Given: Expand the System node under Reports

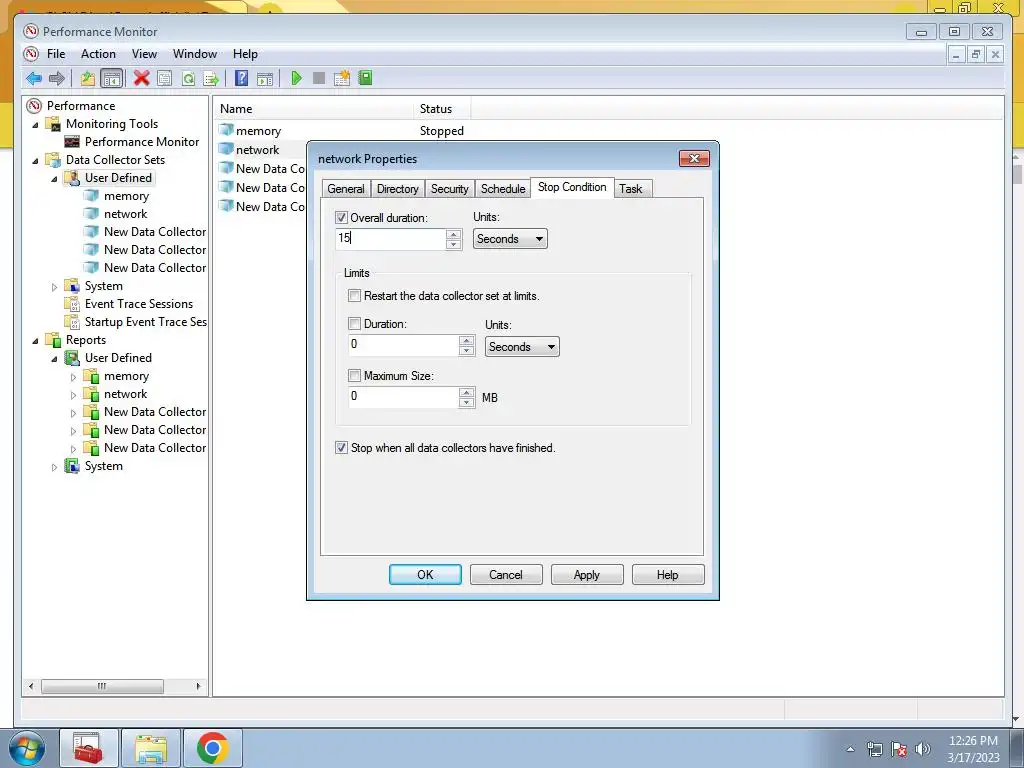Looking at the screenshot, I should tap(54, 466).
